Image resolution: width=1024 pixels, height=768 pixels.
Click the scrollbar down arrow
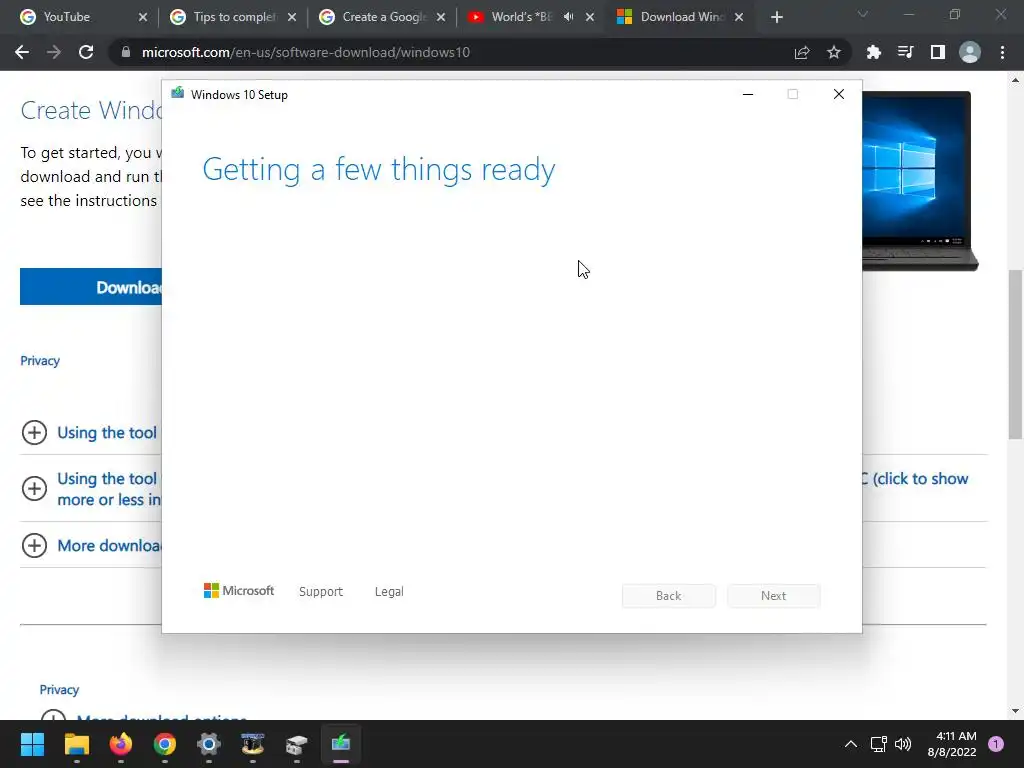1015,711
